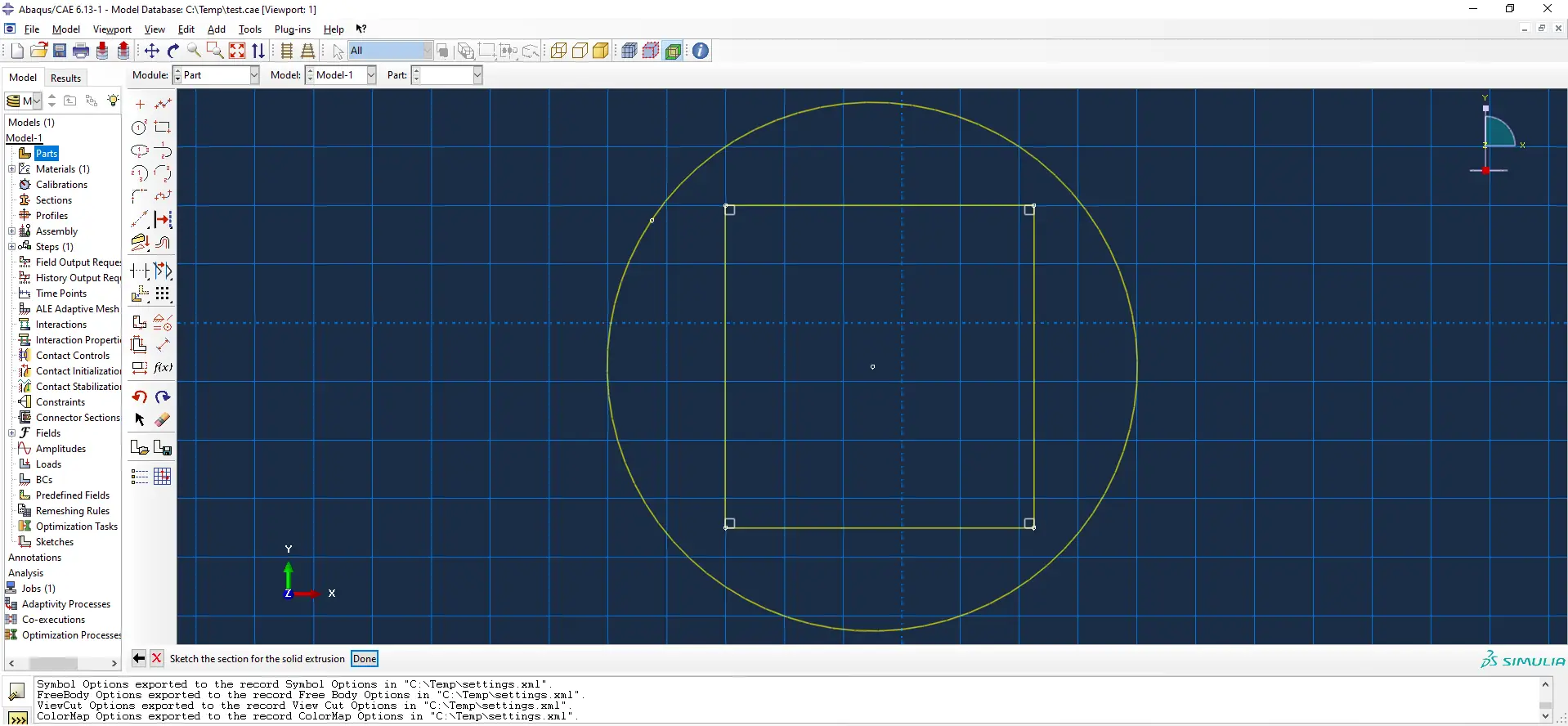This screenshot has height=726, width=1568.
Task: Choose the Create Fillet tool
Action: coord(140,196)
